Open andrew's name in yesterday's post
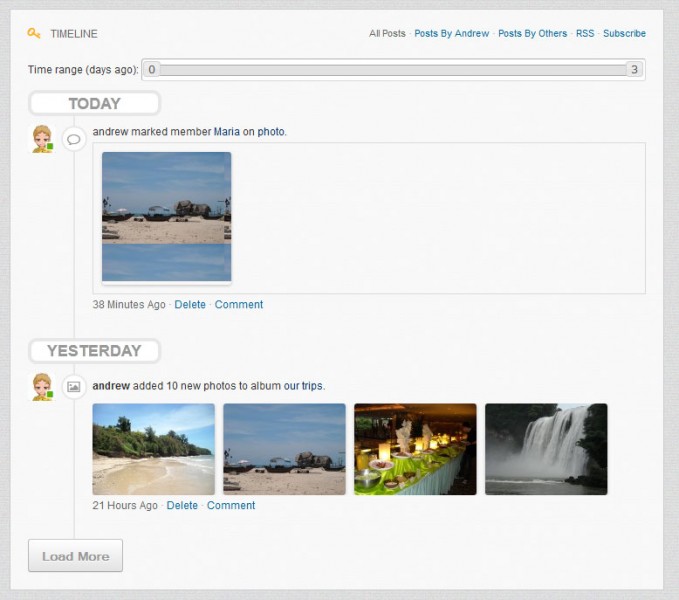Image resolution: width=679 pixels, height=600 pixels. 111,386
